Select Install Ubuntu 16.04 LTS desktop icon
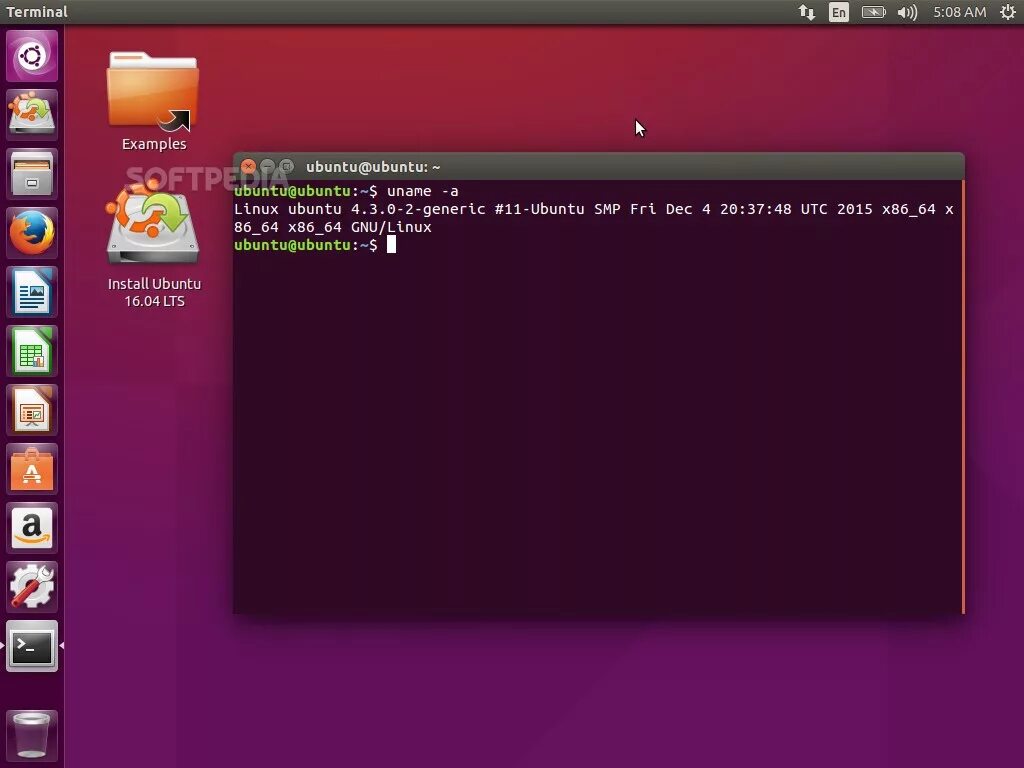The height and width of the screenshot is (768, 1024). [153, 246]
